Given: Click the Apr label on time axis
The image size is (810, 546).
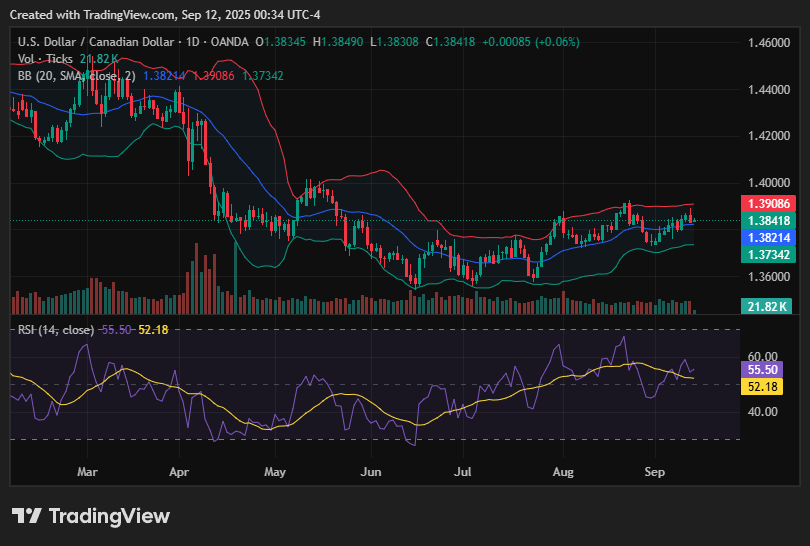Looking at the screenshot, I should tap(179, 472).
